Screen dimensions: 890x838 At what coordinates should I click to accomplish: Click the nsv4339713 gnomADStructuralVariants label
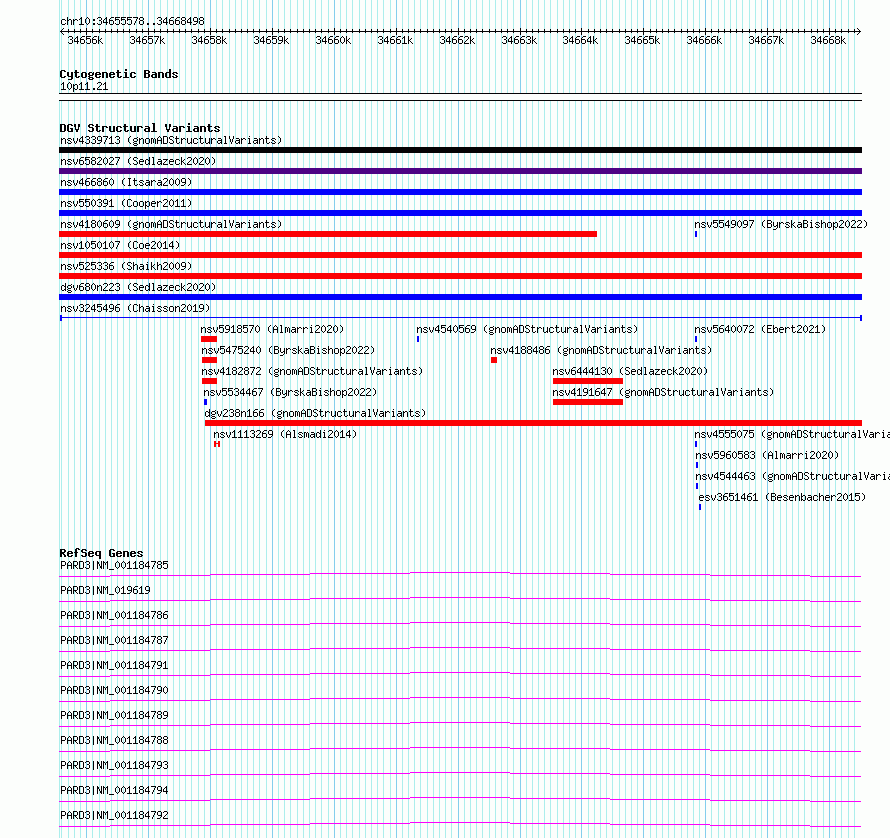[171, 140]
